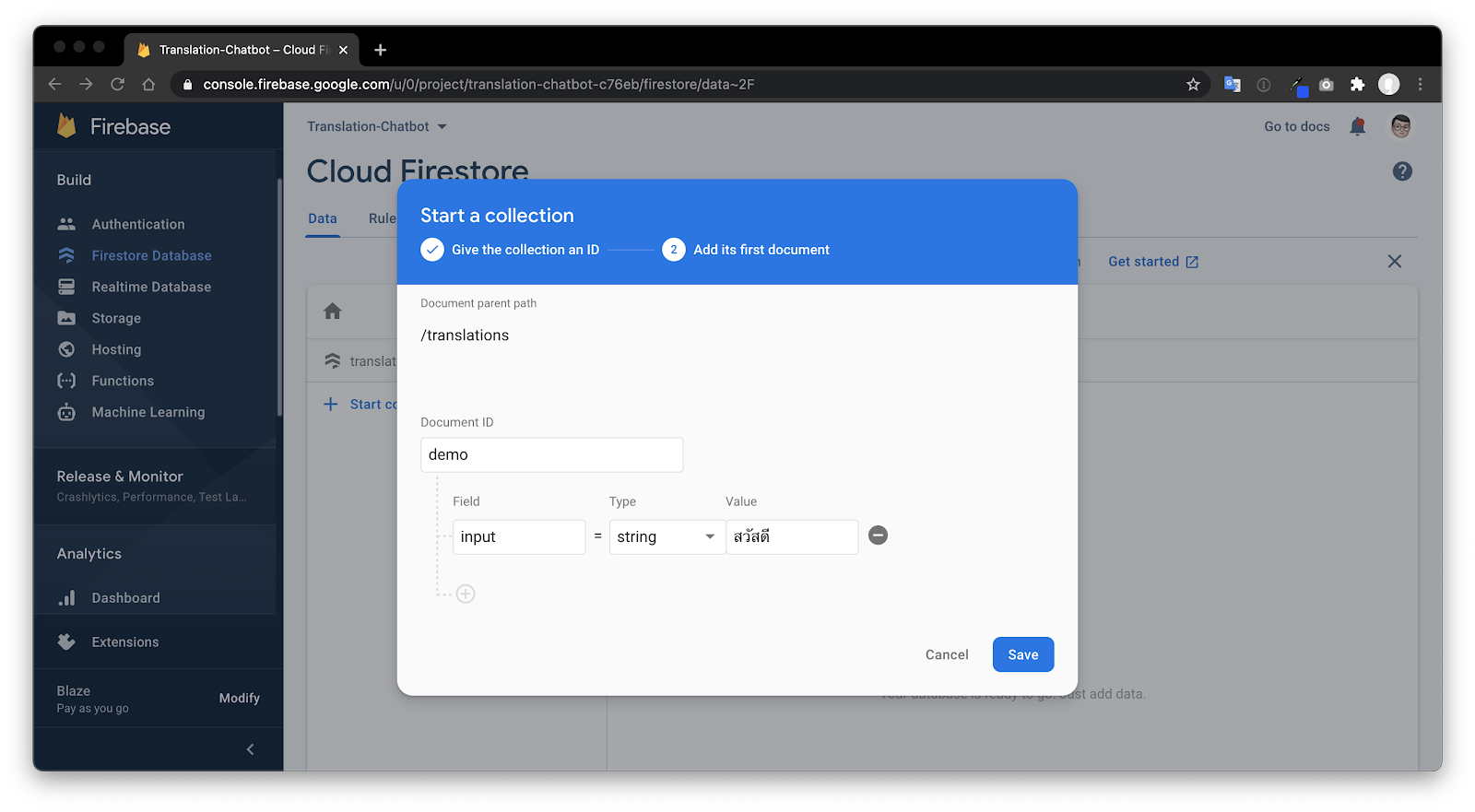1475x812 pixels.
Task: Open Realtime Database section
Action: tap(151, 287)
